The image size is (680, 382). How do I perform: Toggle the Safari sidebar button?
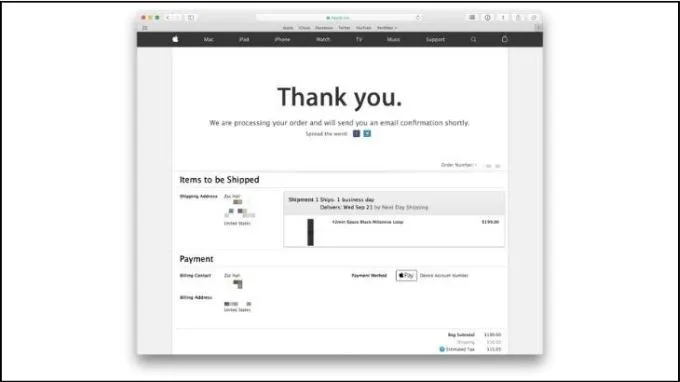(x=191, y=18)
